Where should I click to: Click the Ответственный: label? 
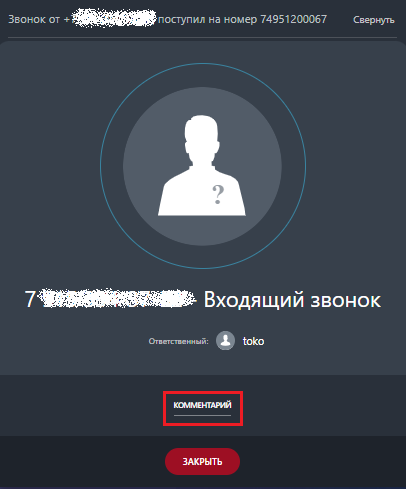tap(179, 341)
